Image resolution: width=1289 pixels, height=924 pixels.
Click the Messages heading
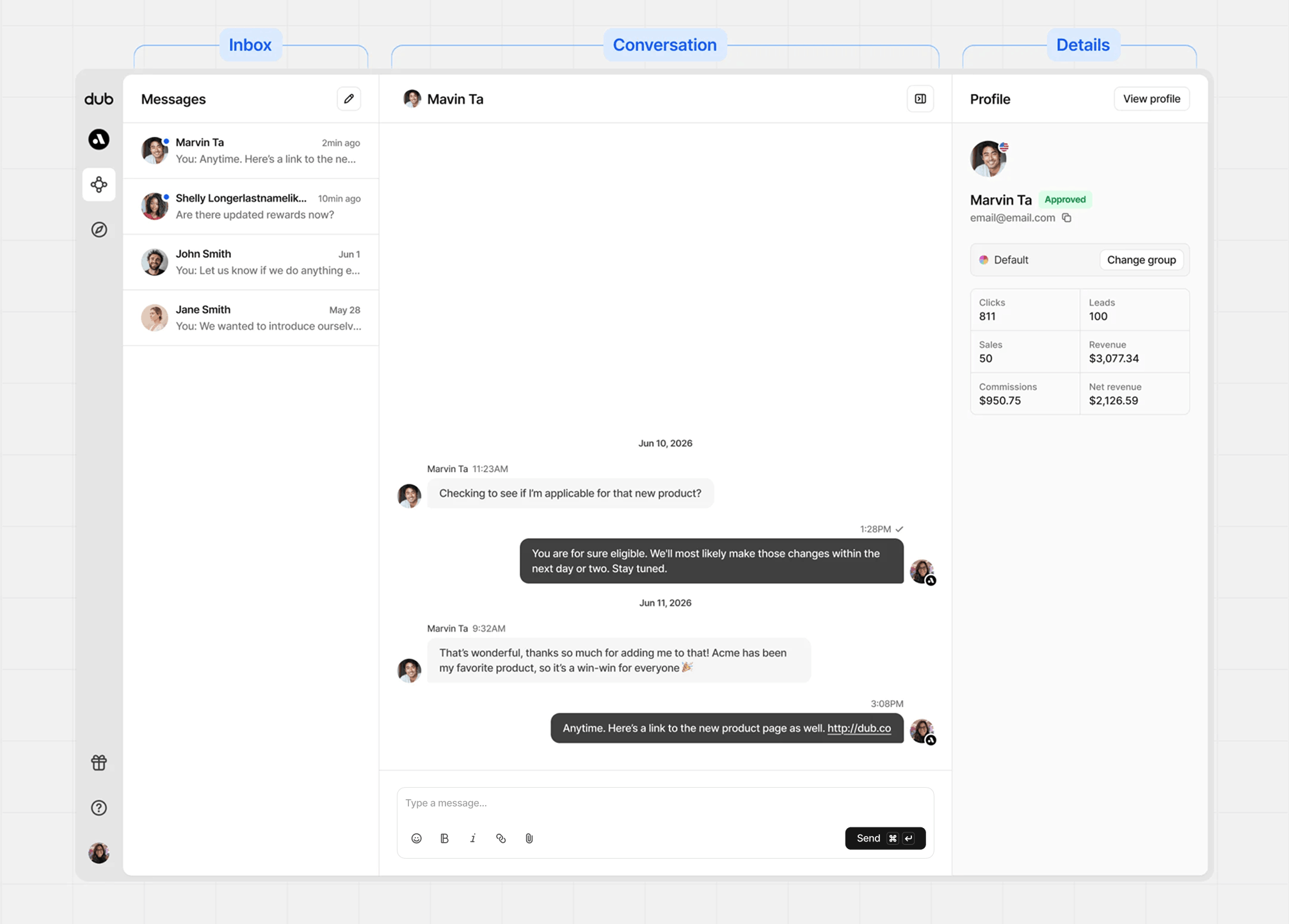point(173,99)
